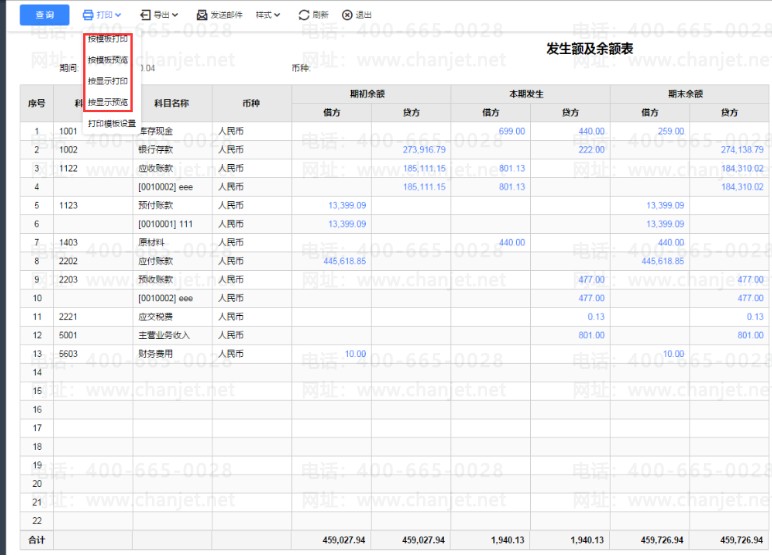
Task: Click the 预付账款 account name
Action: point(156,205)
